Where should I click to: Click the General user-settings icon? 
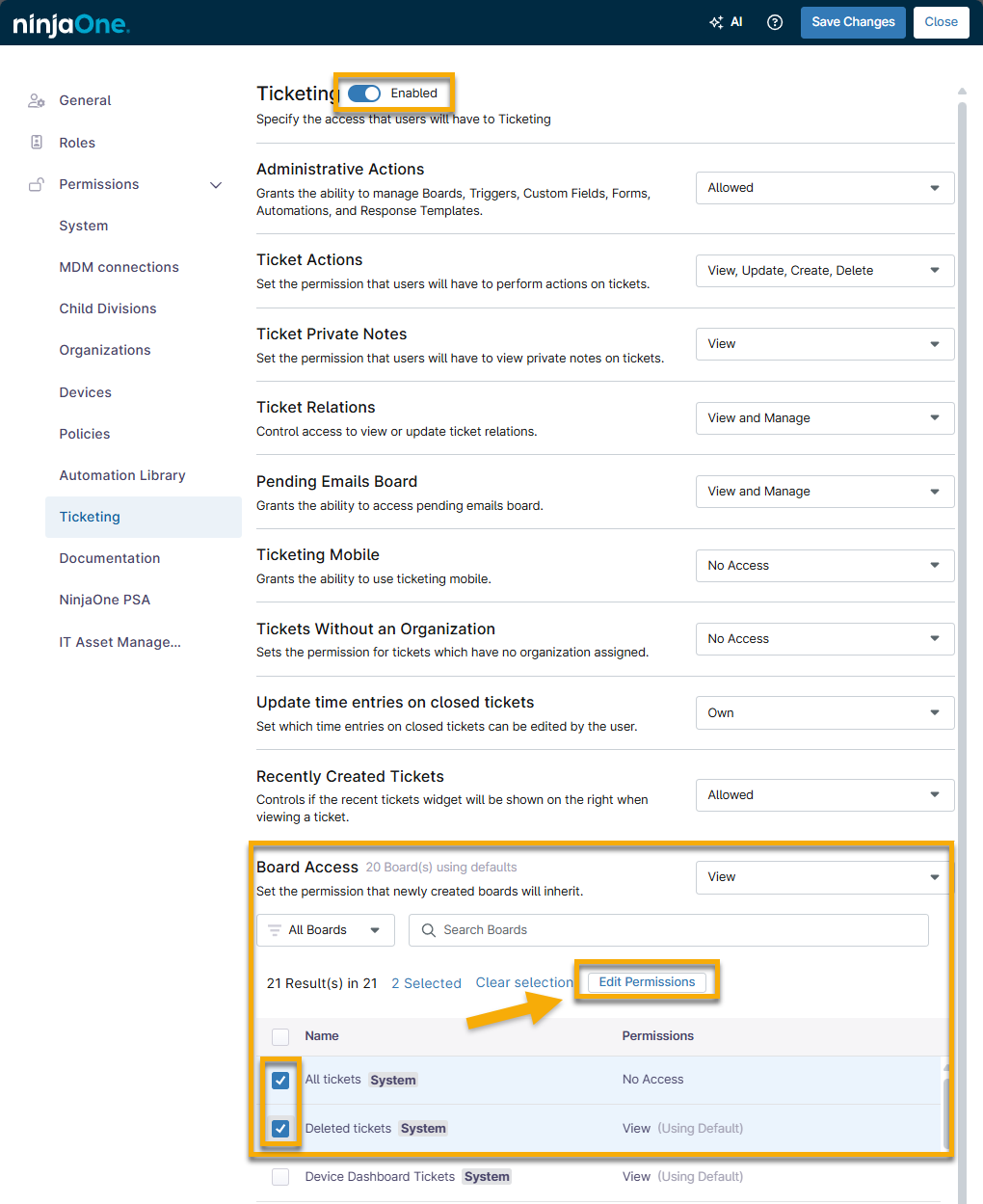point(37,100)
